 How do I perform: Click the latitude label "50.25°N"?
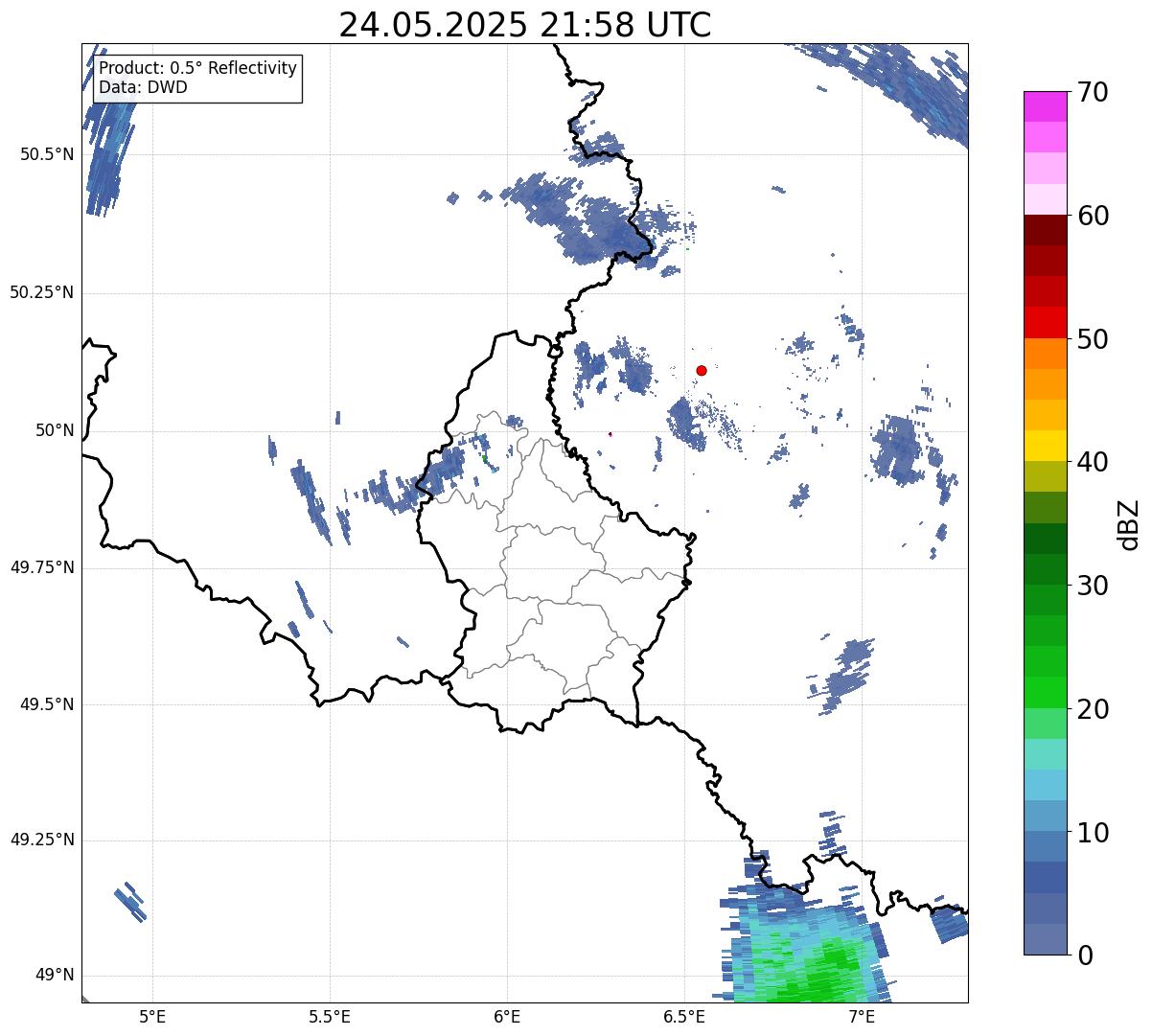coord(42,292)
